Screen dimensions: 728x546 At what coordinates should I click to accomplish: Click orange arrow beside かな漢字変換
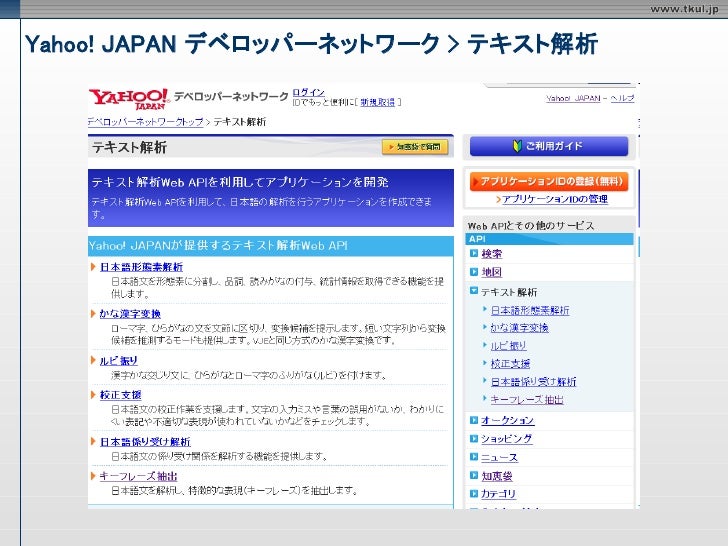click(93, 314)
